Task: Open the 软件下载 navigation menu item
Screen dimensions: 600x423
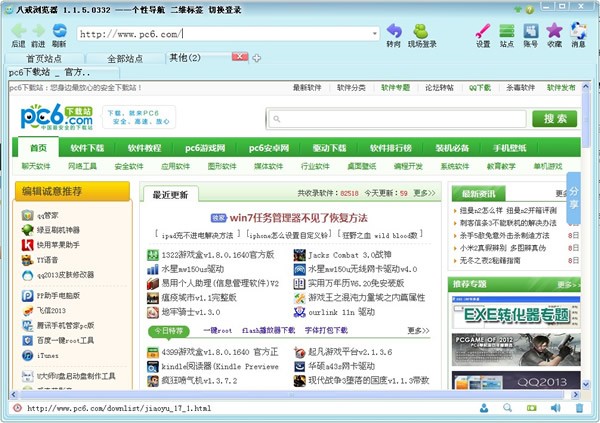Action: 87,148
